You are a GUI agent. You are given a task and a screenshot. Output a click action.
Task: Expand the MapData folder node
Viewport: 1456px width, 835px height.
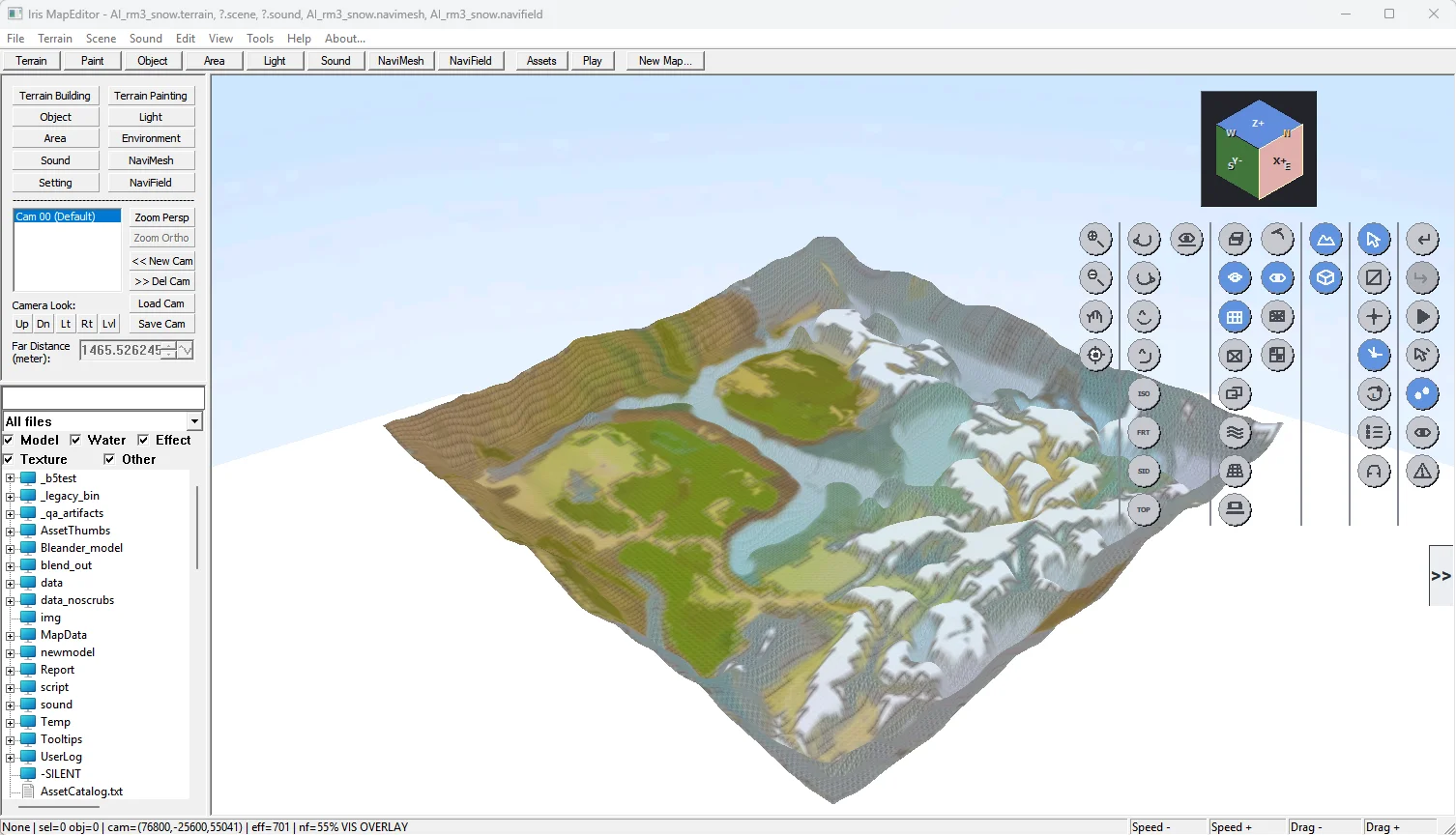(x=11, y=635)
